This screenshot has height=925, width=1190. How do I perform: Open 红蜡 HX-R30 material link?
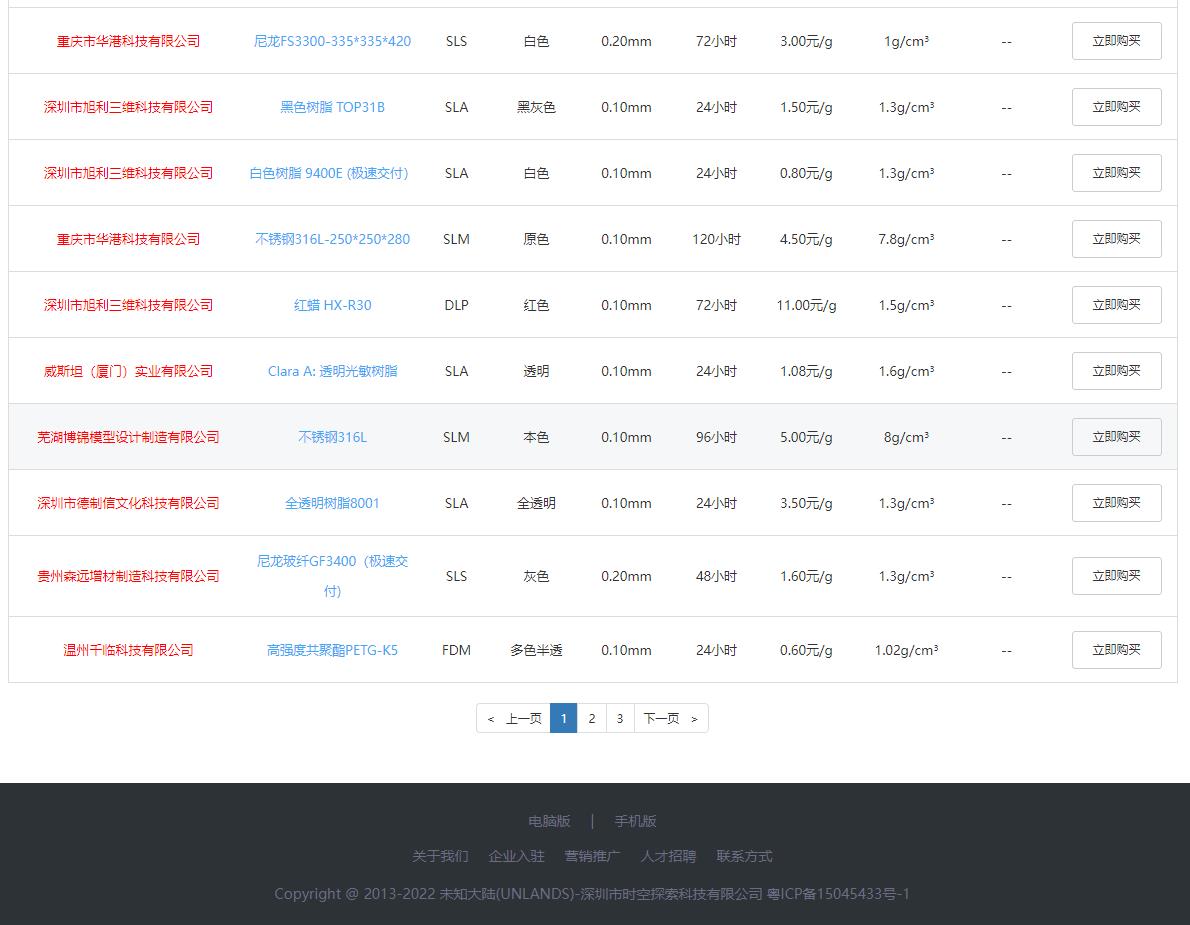tap(332, 305)
